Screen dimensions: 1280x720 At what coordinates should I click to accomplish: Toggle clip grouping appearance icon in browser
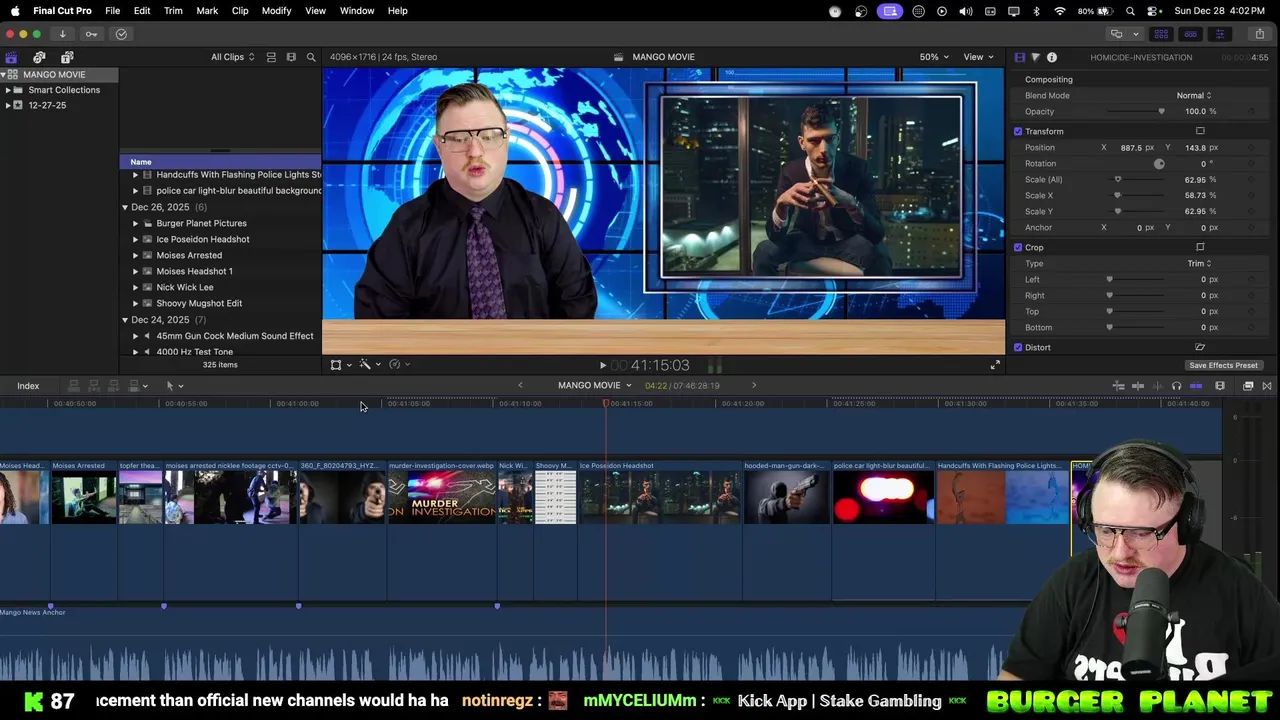[271, 57]
